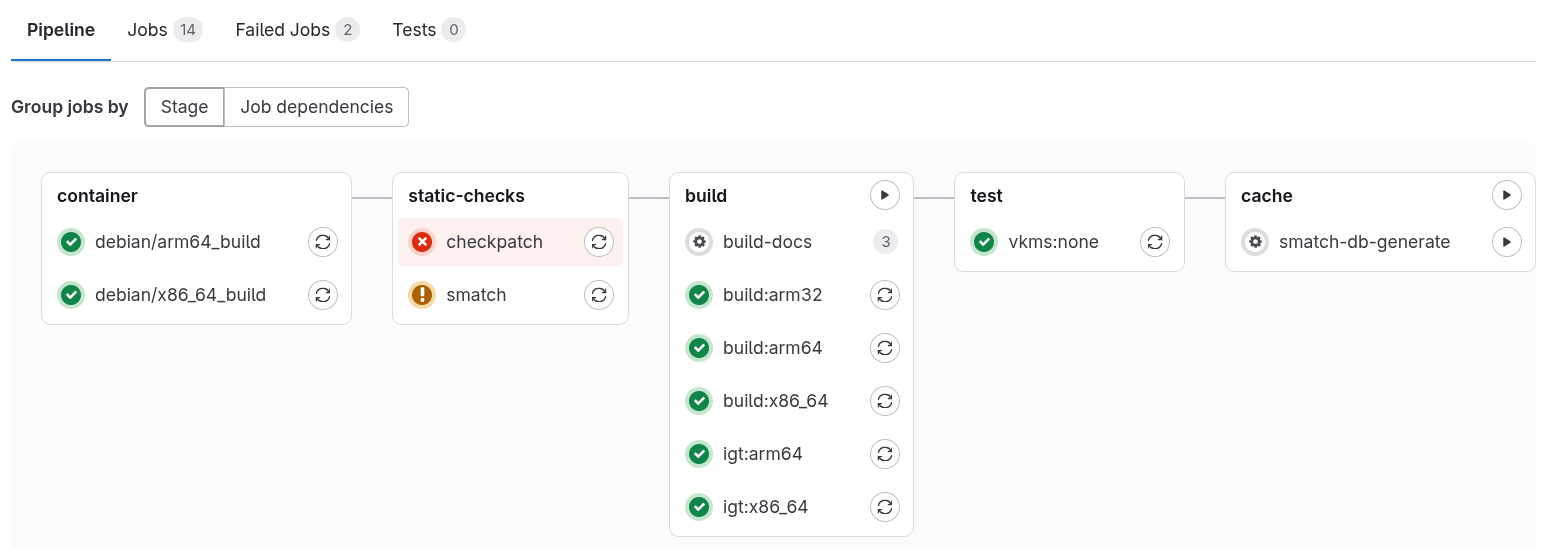Open the Failed Jobs tab
The image size is (1552, 548).
pyautogui.click(x=297, y=30)
